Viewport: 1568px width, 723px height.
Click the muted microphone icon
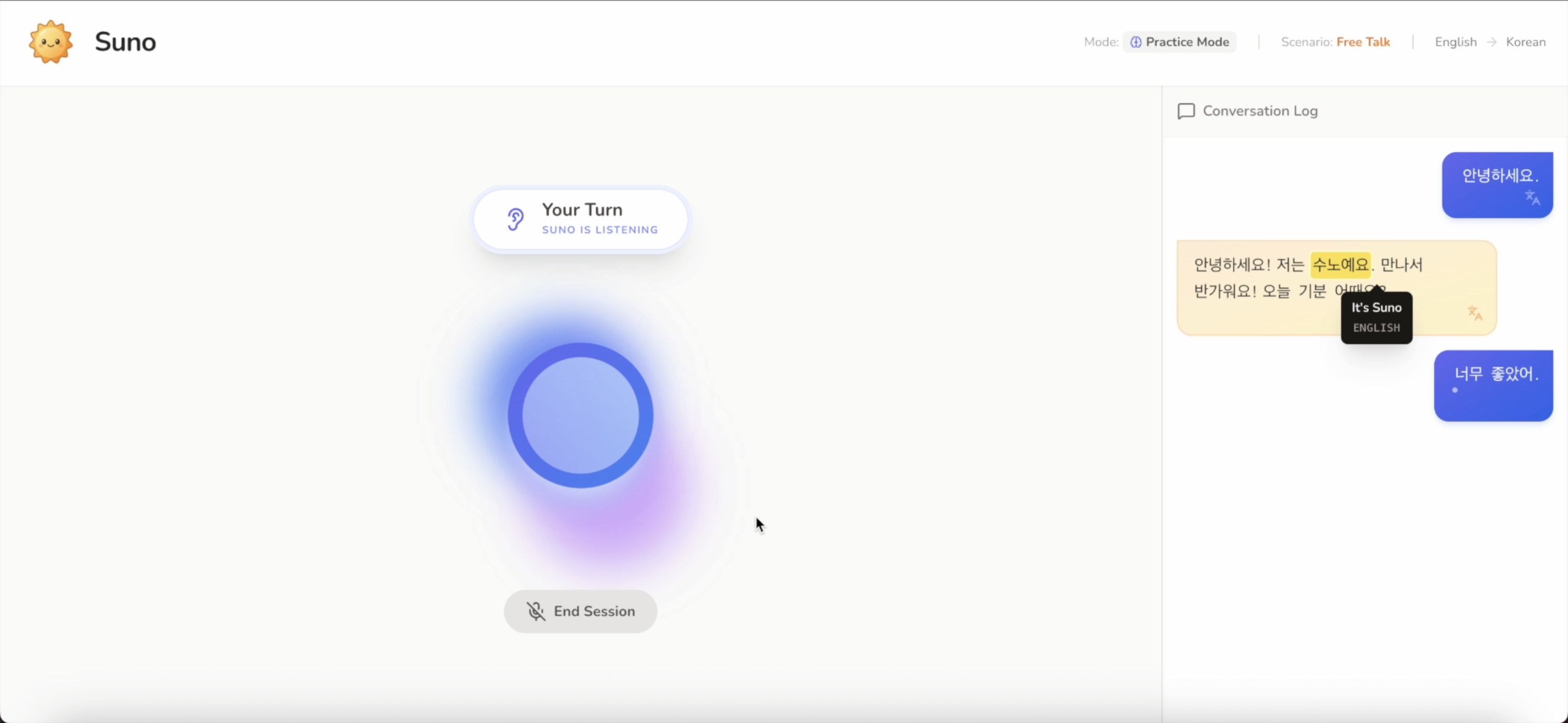[x=536, y=611]
